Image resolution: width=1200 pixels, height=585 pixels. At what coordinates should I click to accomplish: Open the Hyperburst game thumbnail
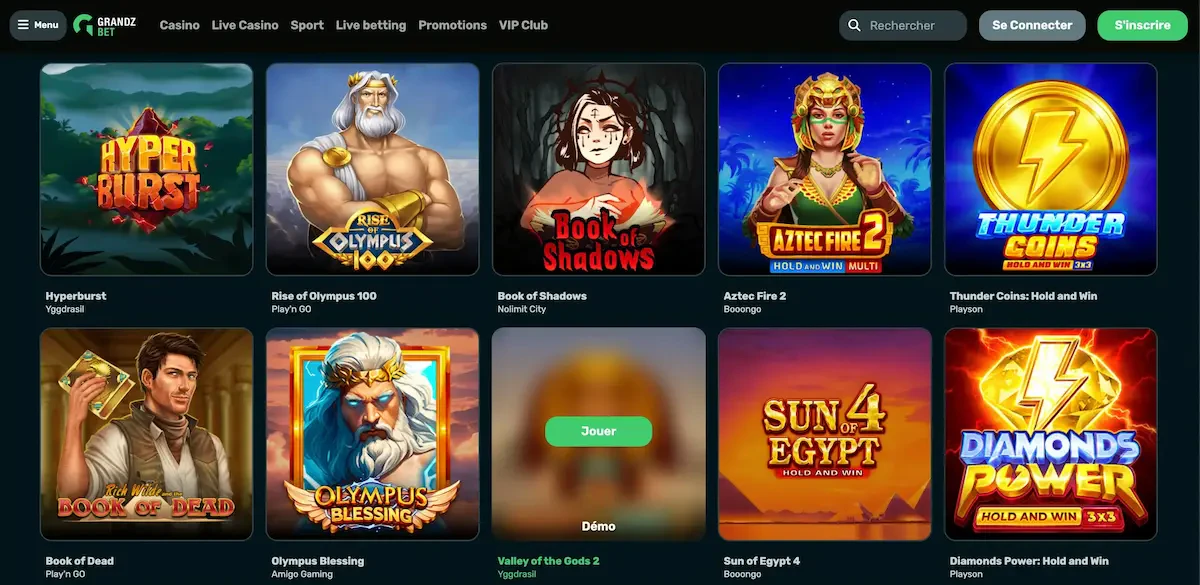click(x=147, y=170)
